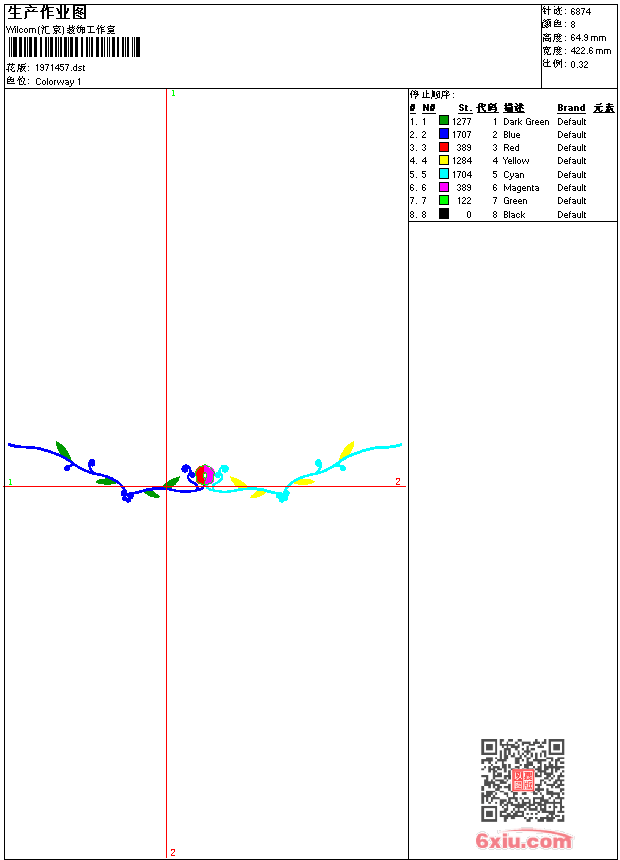Click the 'Brand' column header
Viewport: 620px width, 860px height.
[x=571, y=108]
